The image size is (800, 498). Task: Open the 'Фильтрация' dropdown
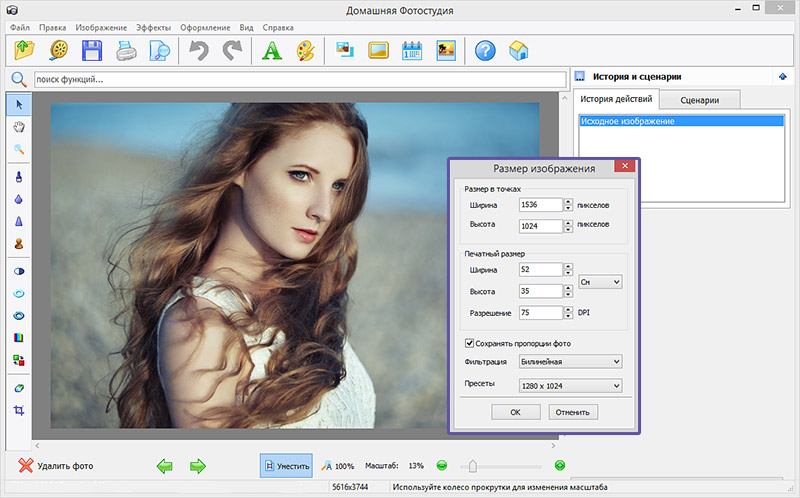[571, 361]
